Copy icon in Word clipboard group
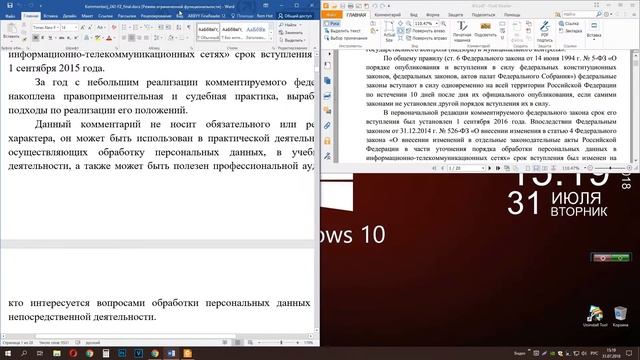The height and width of the screenshot is (360, 640). coord(24,32)
